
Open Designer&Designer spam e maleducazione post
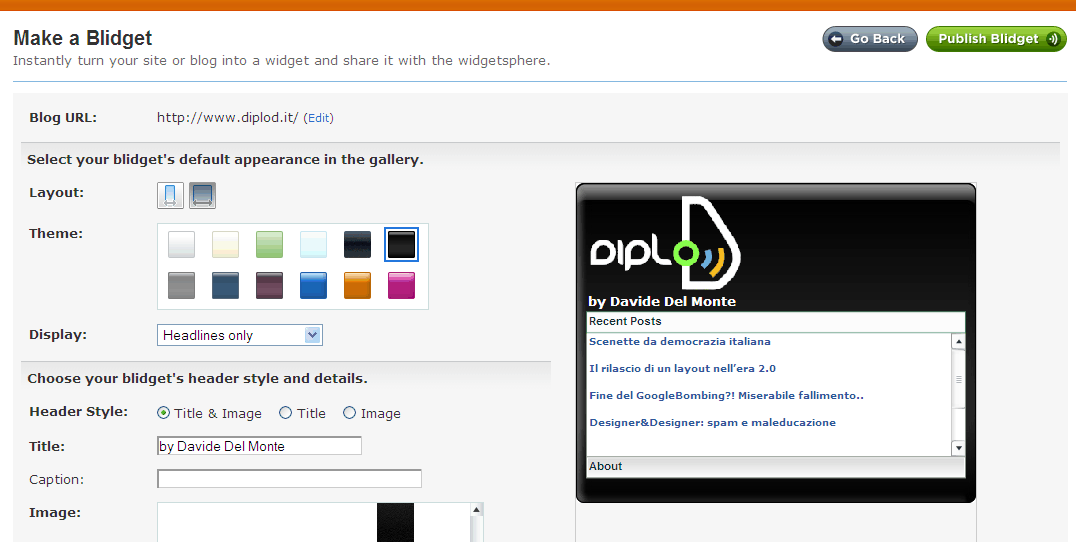(x=712, y=423)
